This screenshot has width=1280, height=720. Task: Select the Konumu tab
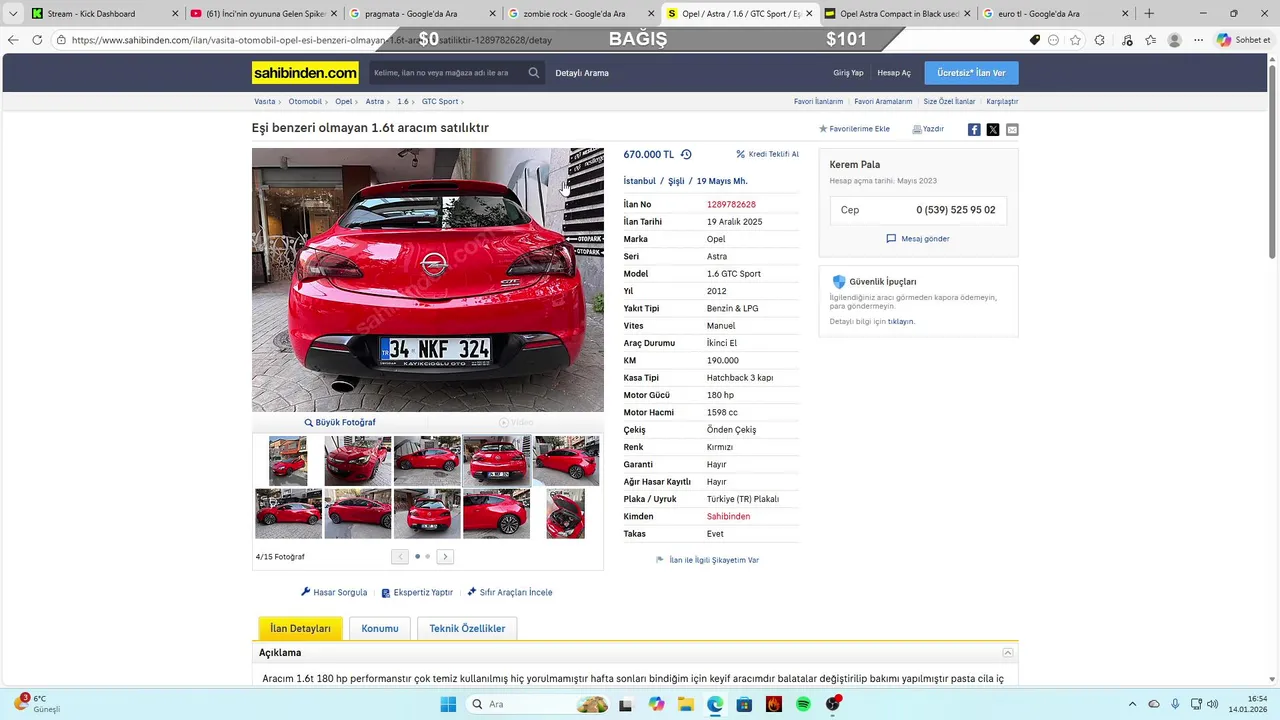pyautogui.click(x=380, y=628)
